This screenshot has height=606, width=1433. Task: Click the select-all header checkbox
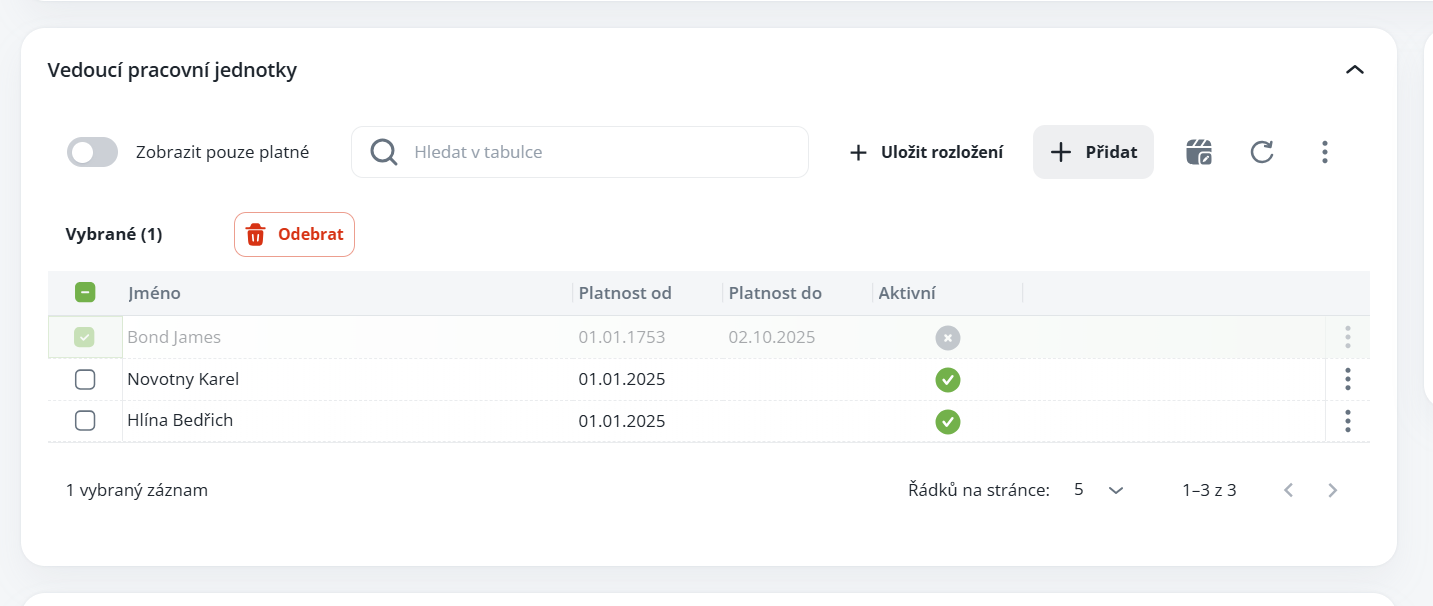85,293
